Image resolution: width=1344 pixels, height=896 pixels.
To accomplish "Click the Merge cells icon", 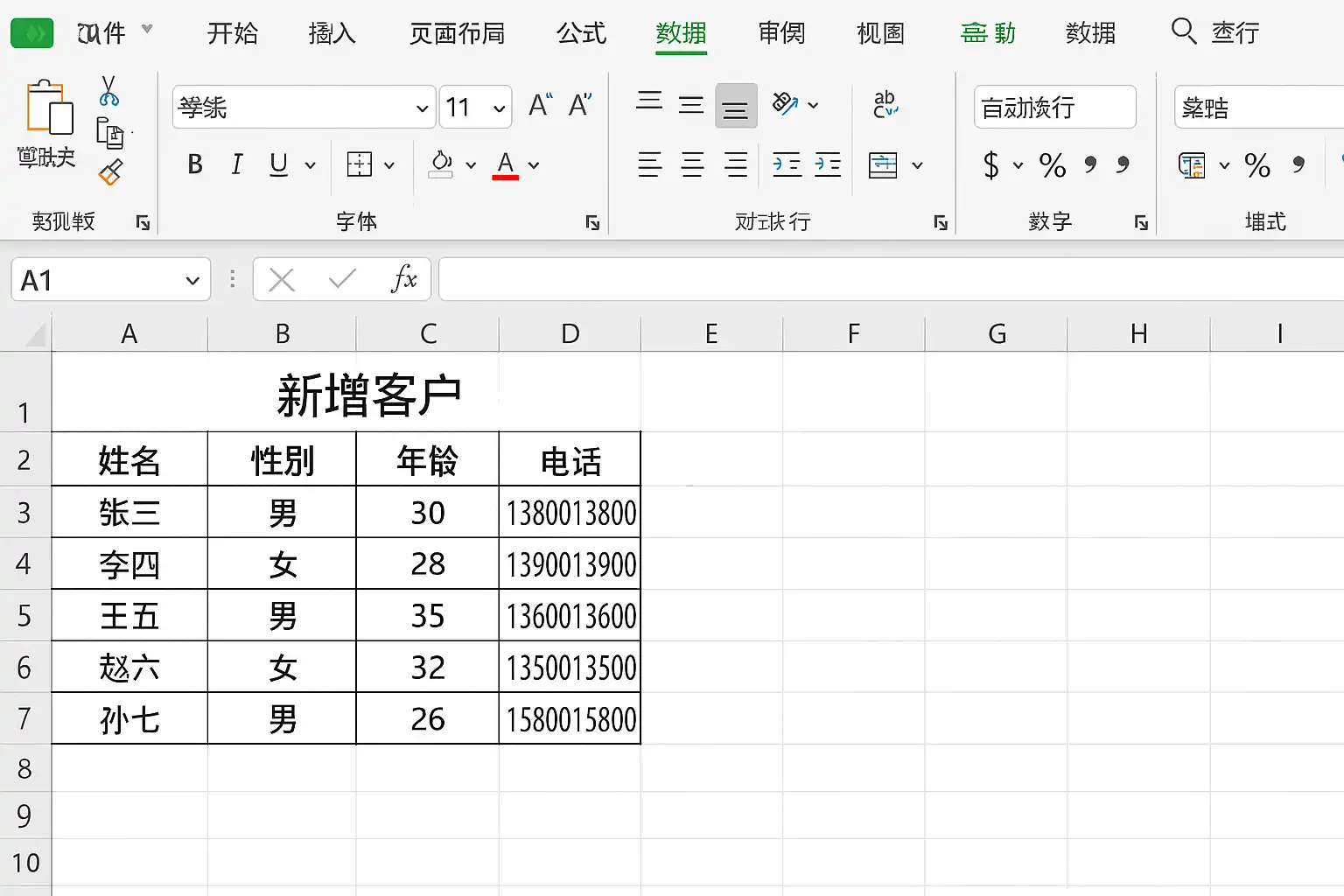I will pyautogui.click(x=883, y=164).
